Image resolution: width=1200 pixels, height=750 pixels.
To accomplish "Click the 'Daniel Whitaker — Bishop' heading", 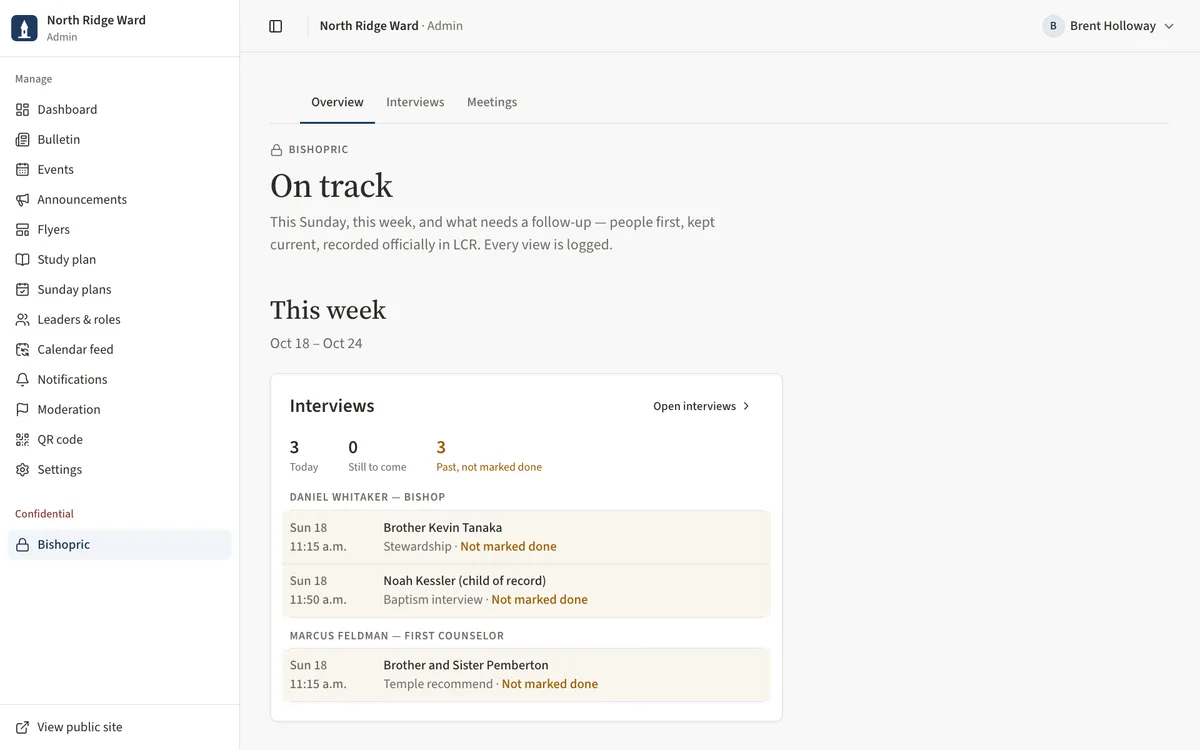I will pos(367,497).
